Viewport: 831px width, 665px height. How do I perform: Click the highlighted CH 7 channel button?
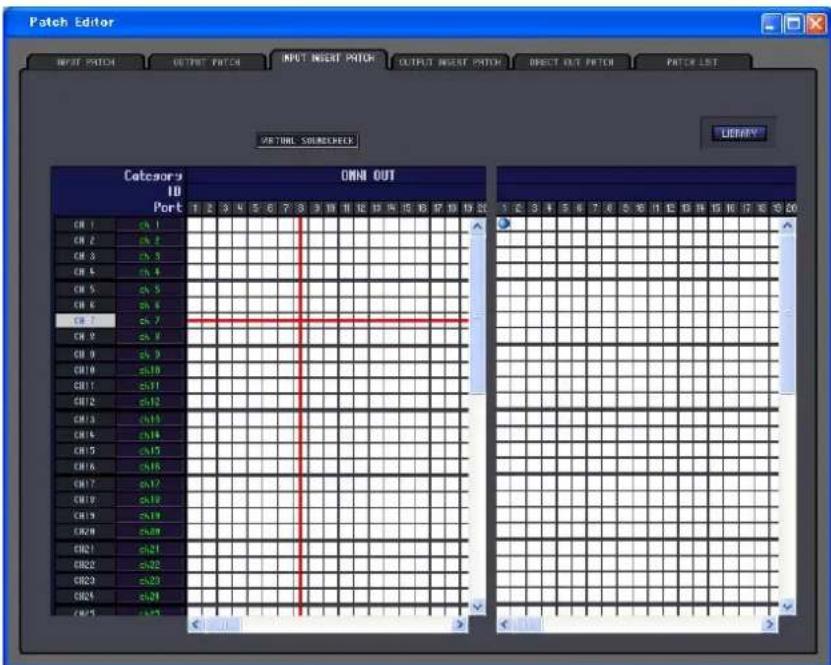point(85,321)
